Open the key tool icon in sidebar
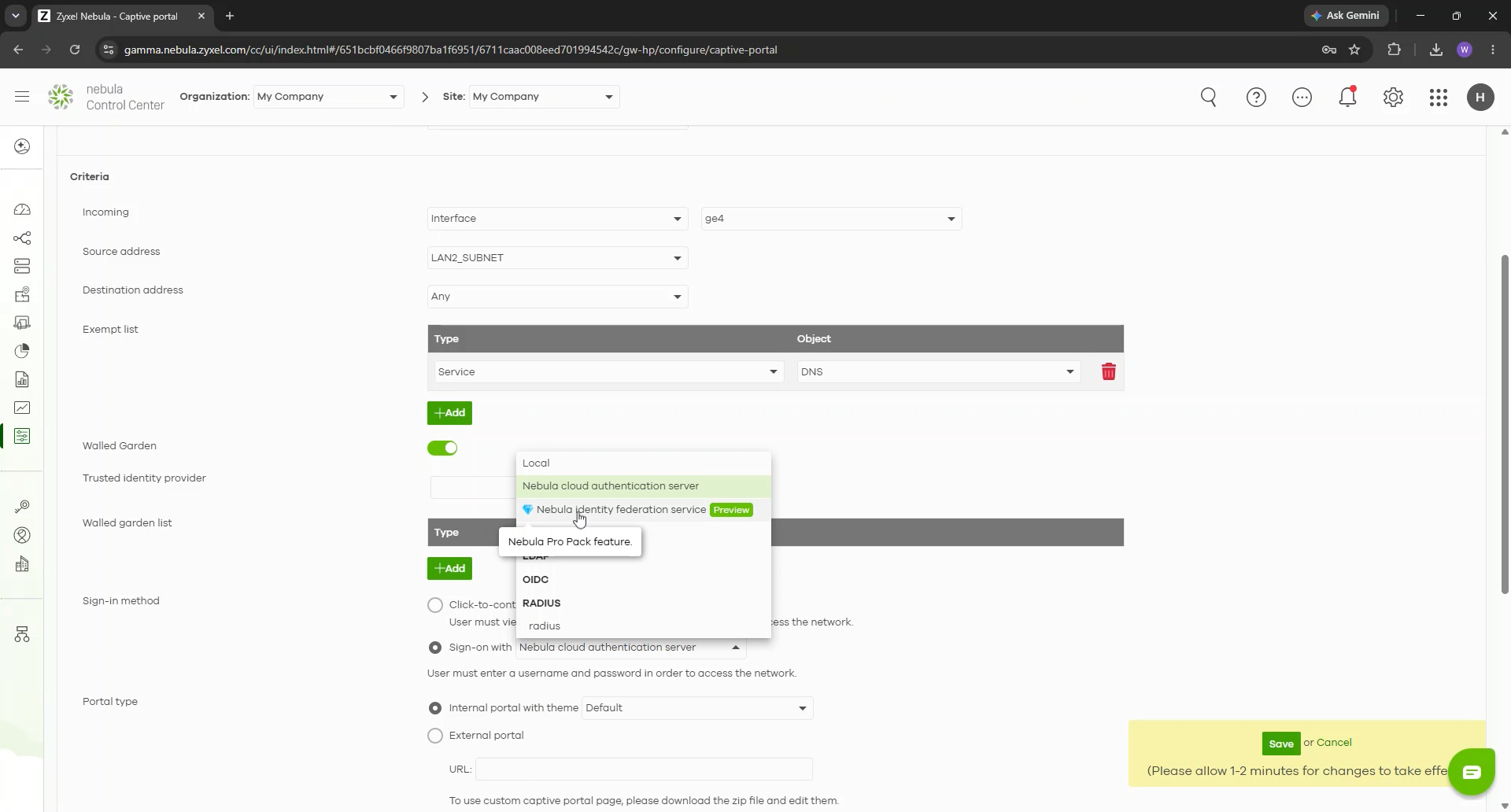Screen dimensions: 1511x812 [x=22, y=507]
